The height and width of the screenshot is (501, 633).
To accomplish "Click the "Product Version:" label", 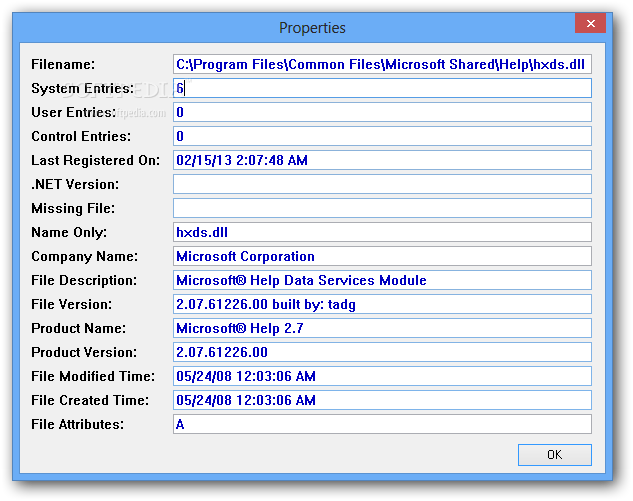I will pyautogui.click(x=84, y=352).
